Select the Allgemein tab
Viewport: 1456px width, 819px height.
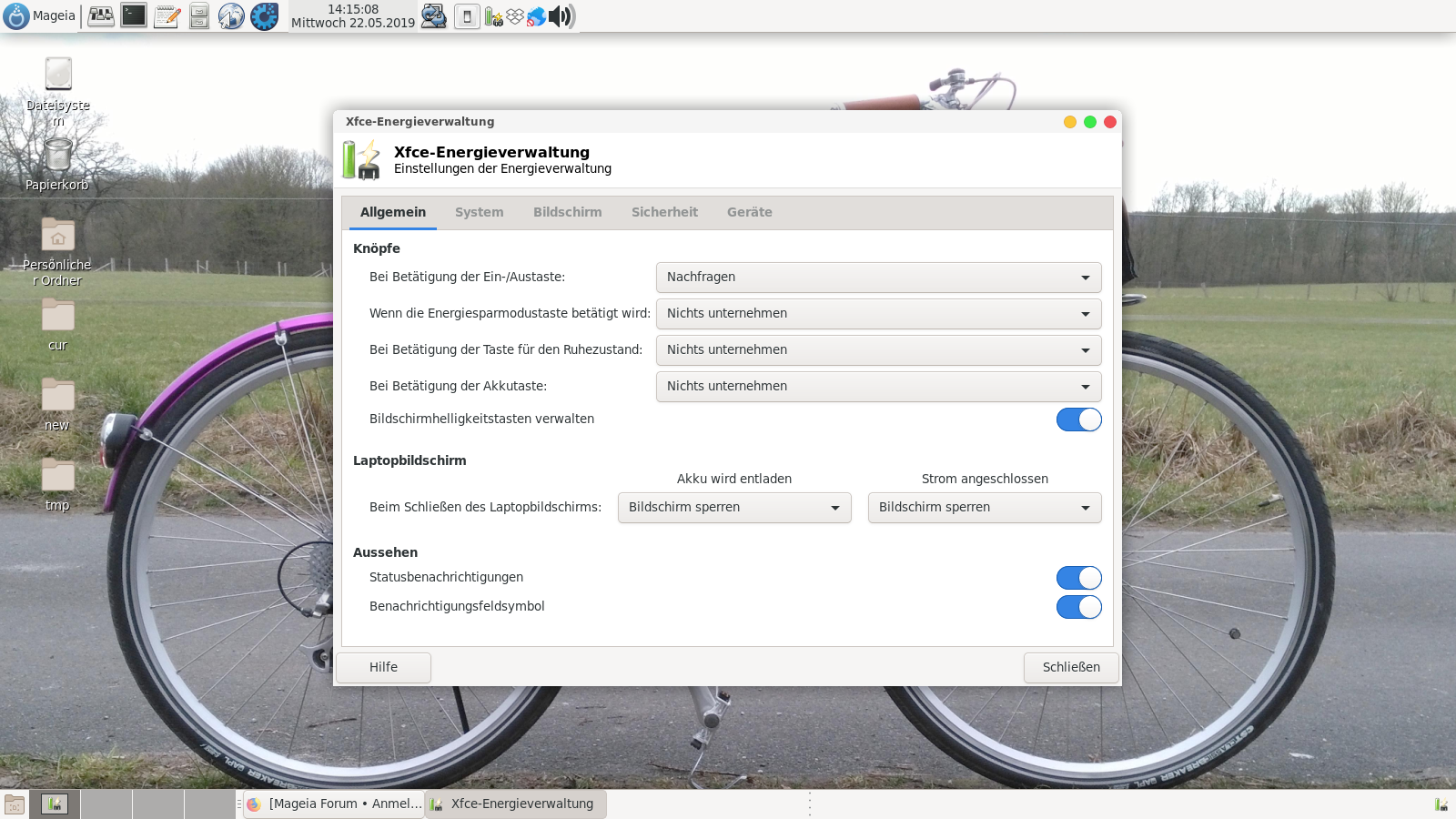click(x=393, y=212)
